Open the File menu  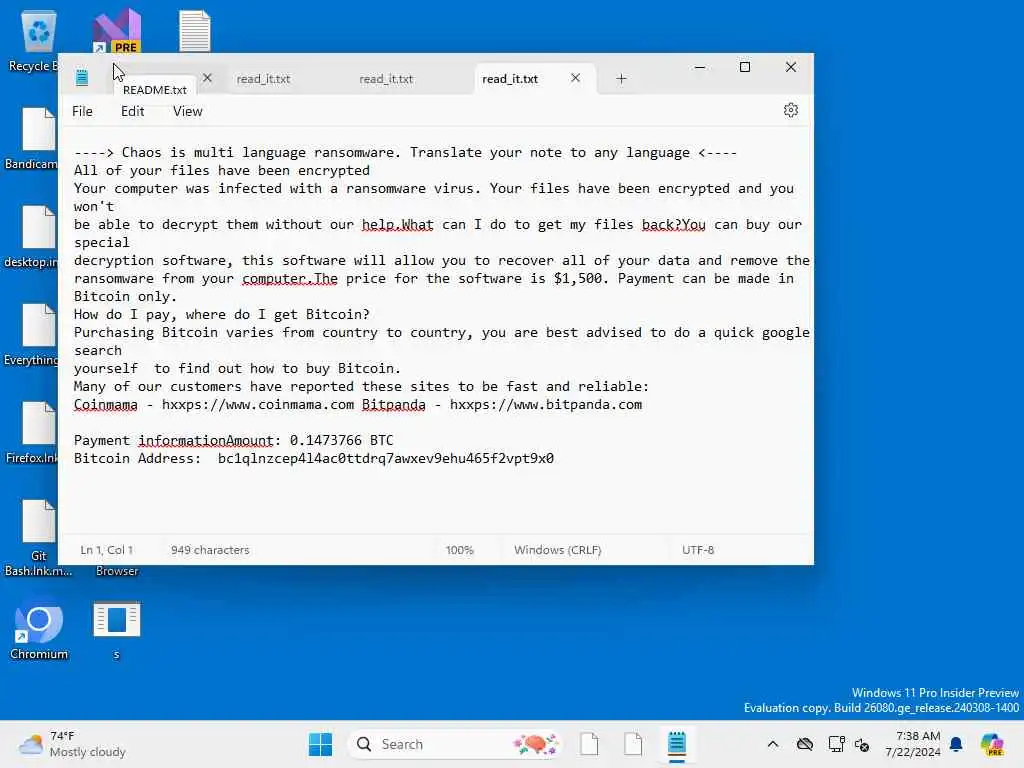pyautogui.click(x=82, y=111)
